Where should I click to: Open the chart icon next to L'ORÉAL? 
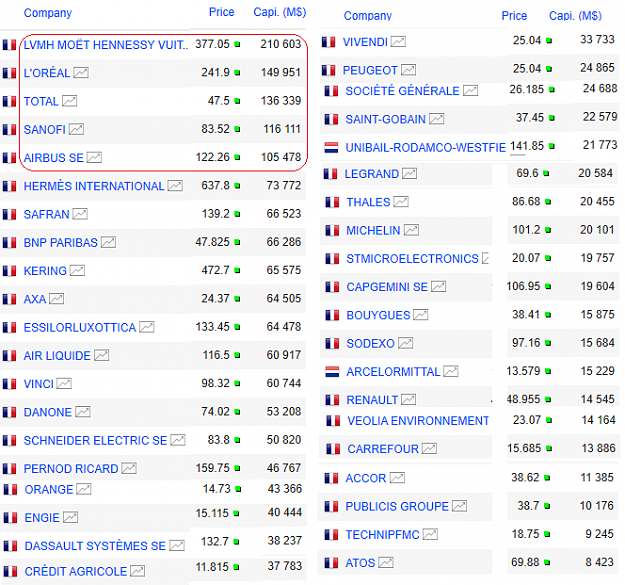[81, 73]
